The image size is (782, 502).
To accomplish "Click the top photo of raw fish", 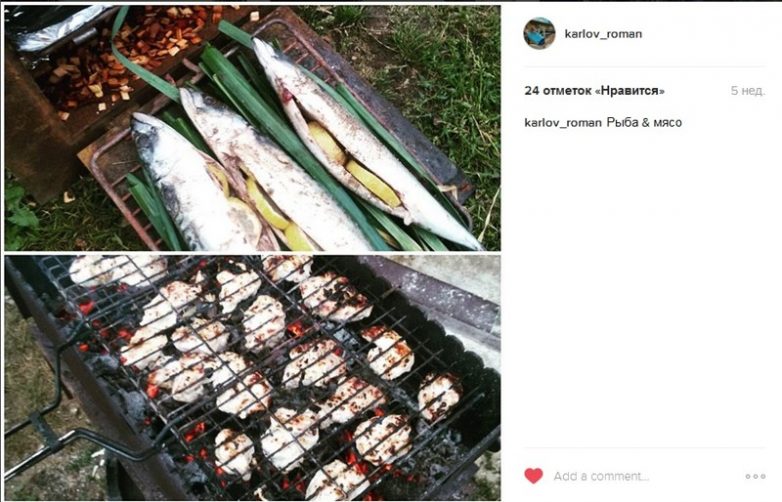I will [x=252, y=128].
